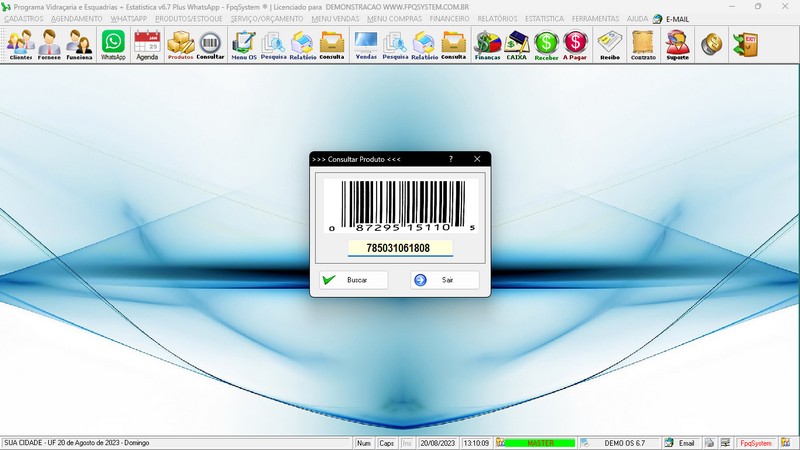Click the SUA CIDADE status bar text
This screenshot has width=800, height=450.
(77, 443)
